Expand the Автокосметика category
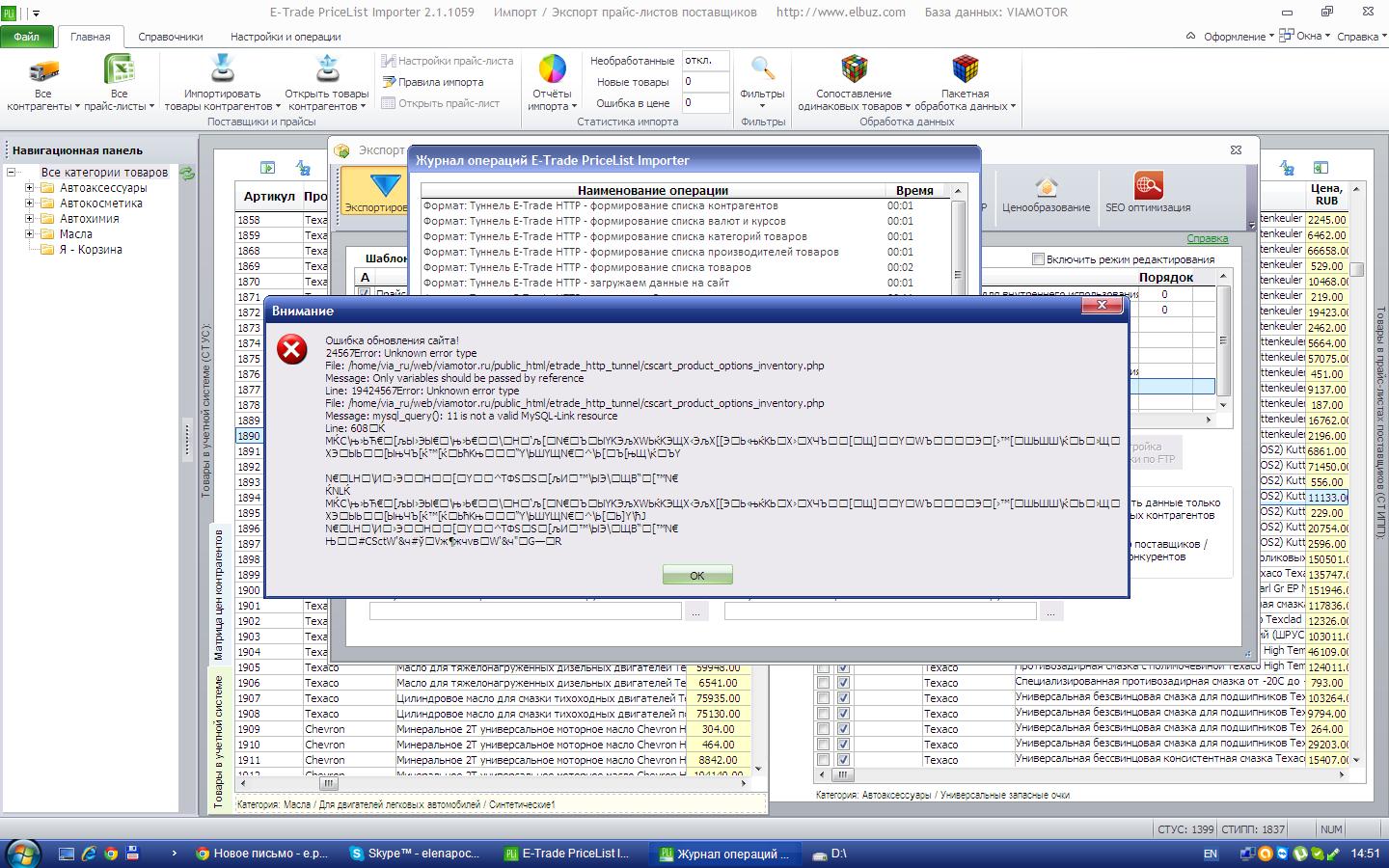The width and height of the screenshot is (1389, 868). pos(29,203)
